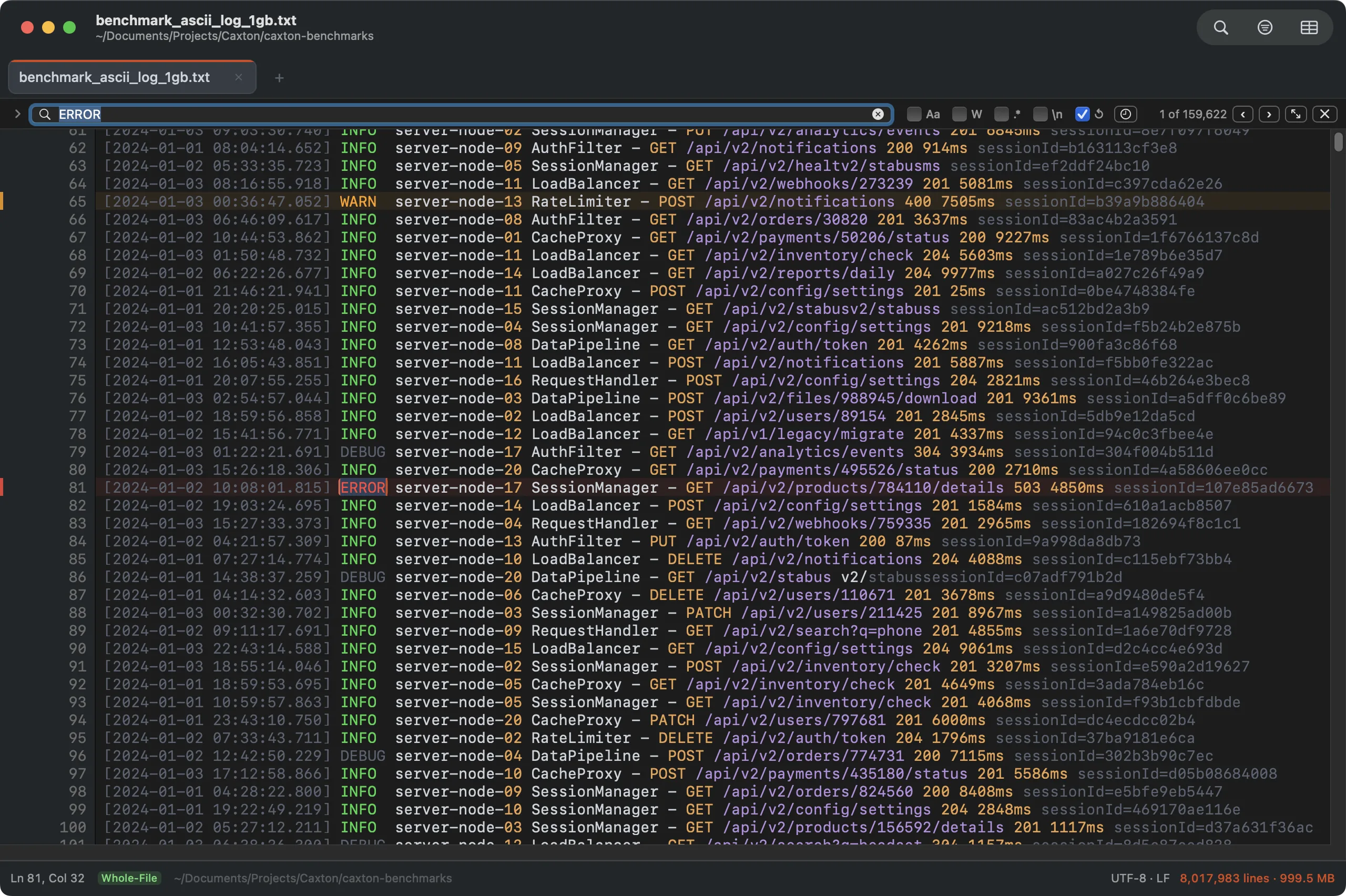Image resolution: width=1346 pixels, height=896 pixels.
Task: Enable whole word W checkbox
Action: [959, 114]
